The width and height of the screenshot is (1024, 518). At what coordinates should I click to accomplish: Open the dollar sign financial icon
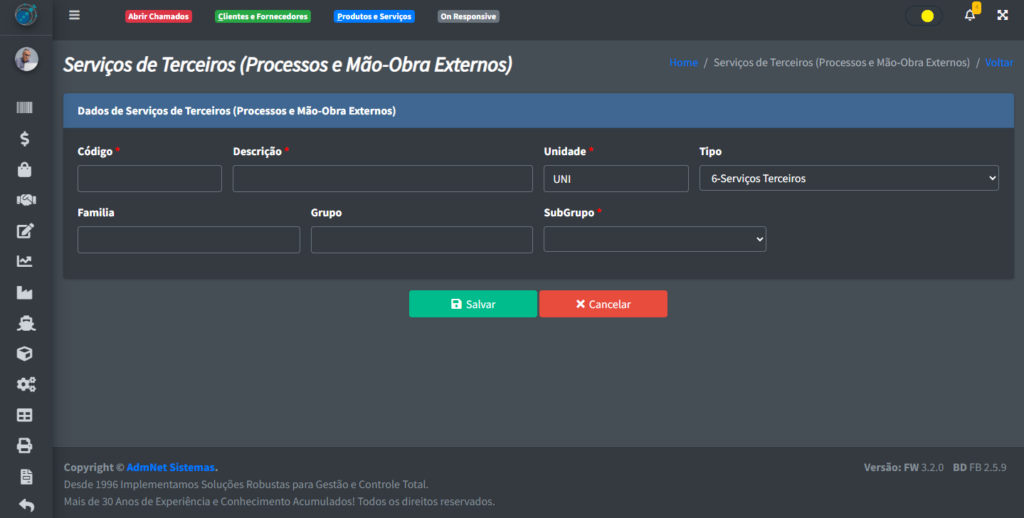click(x=26, y=139)
